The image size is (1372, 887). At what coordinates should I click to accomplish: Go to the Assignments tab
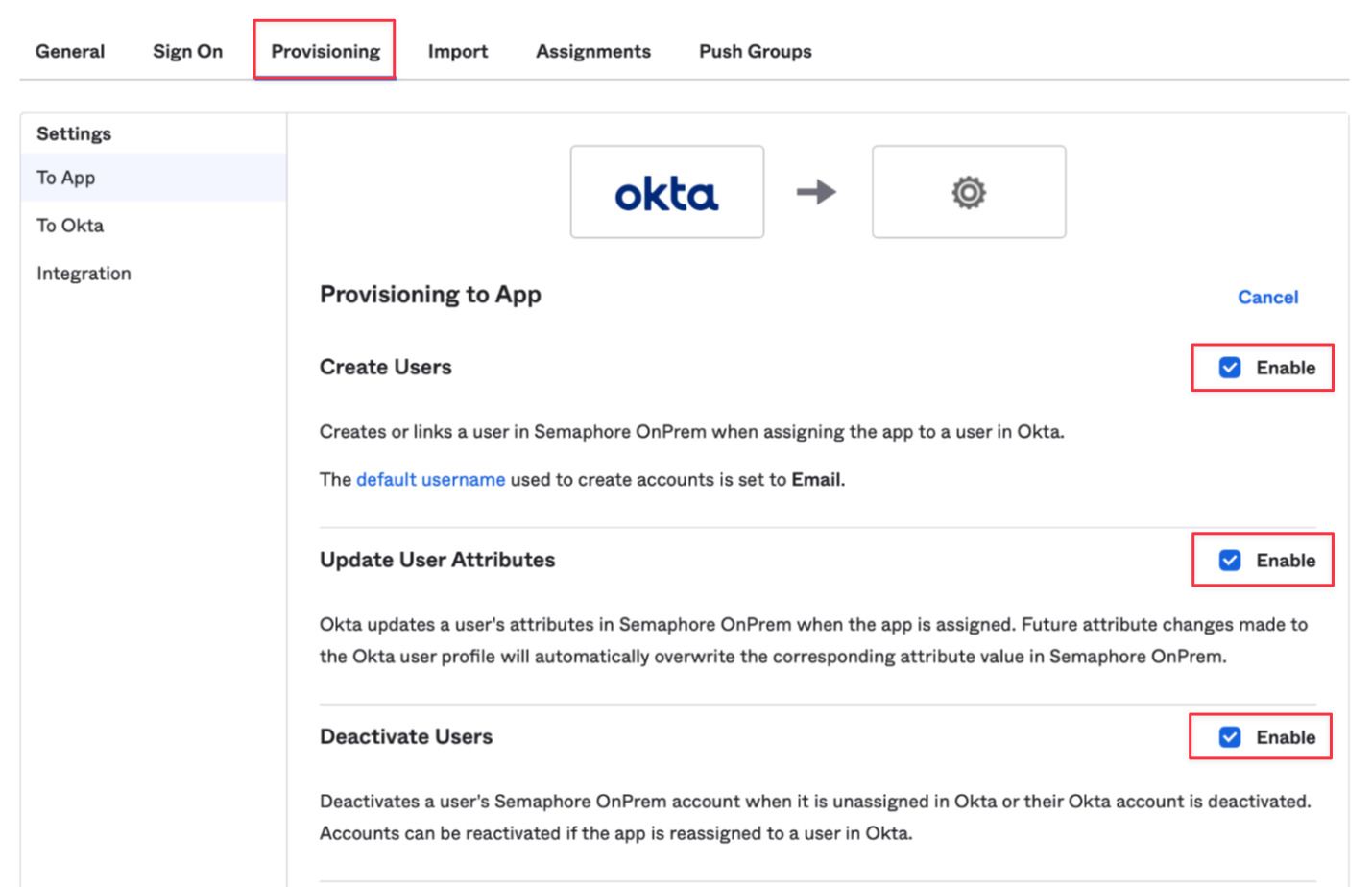pyautogui.click(x=593, y=51)
